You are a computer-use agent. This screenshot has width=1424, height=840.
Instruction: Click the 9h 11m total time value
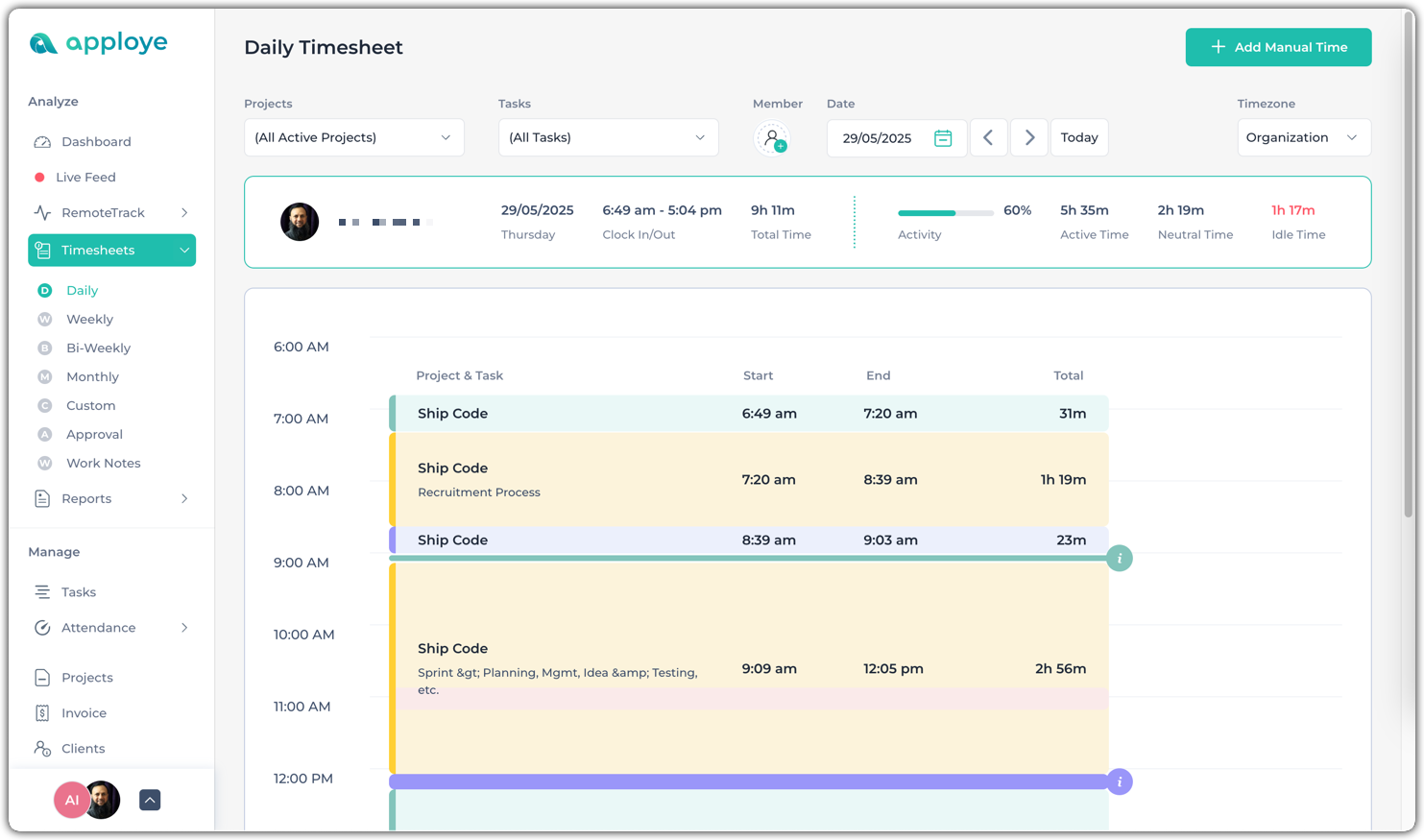(773, 210)
